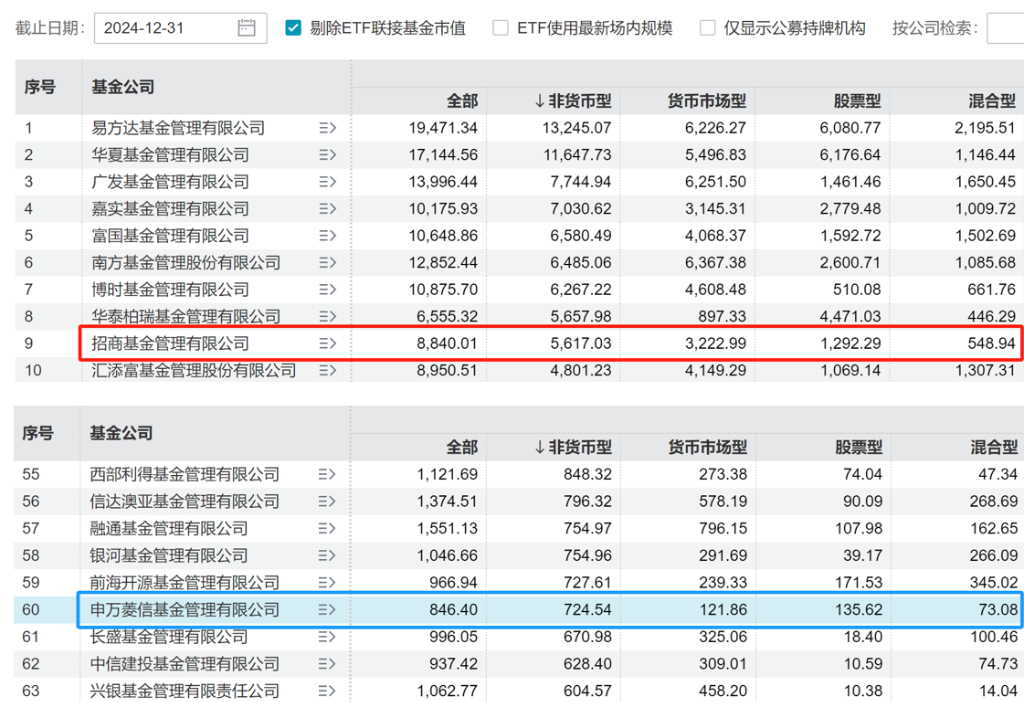Select company name 华夏基金管理有限公司
This screenshot has width=1024, height=702.
coord(170,155)
